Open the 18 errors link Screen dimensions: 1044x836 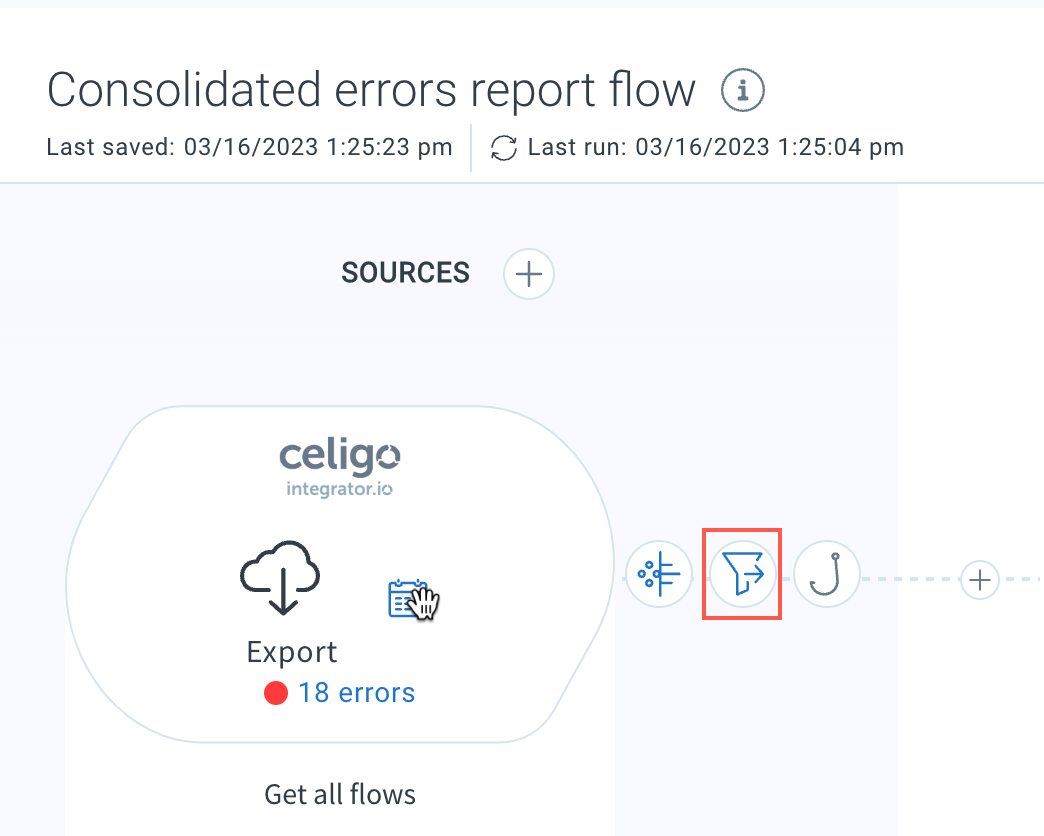[357, 692]
